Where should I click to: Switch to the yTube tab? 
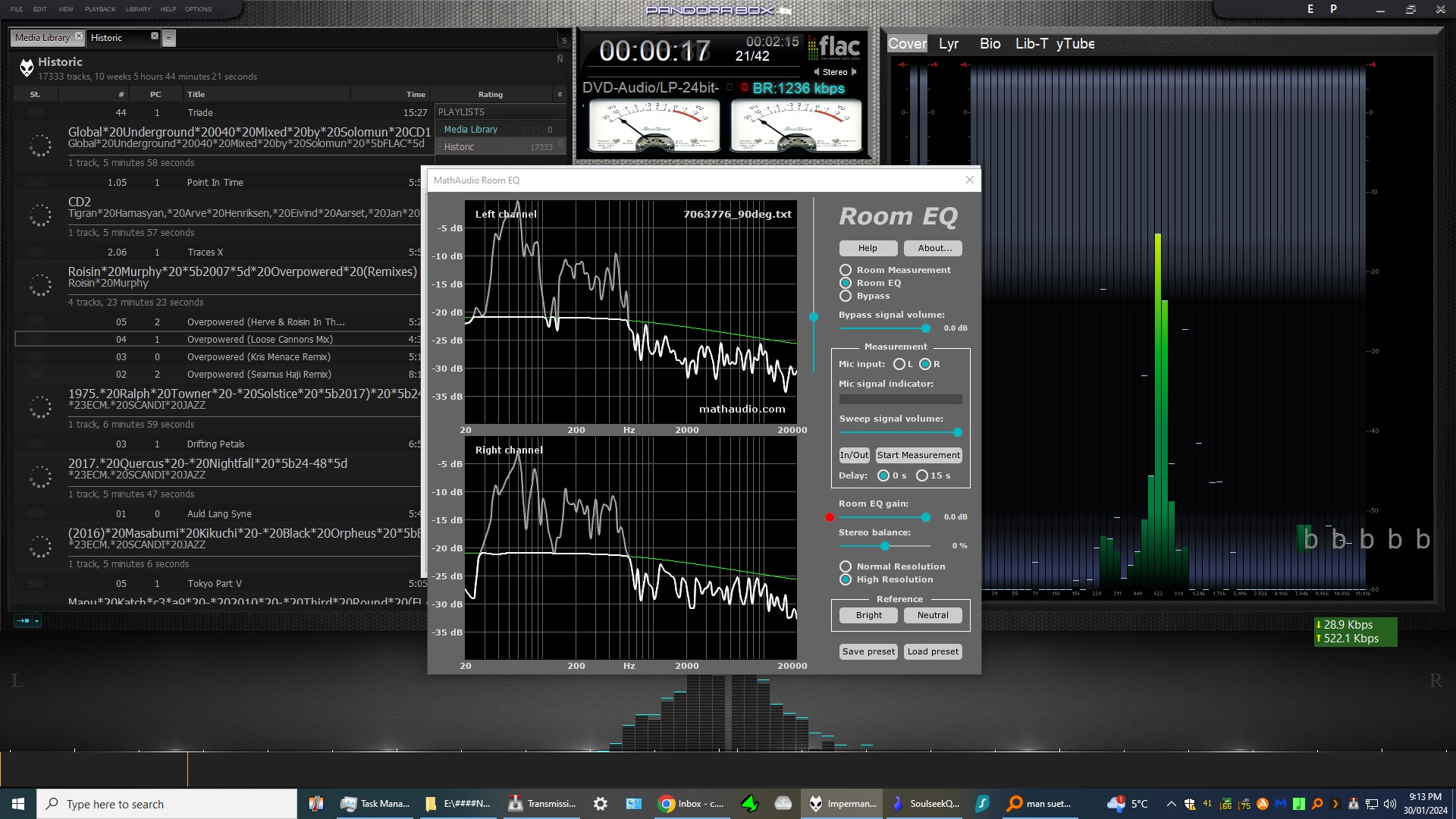point(1075,44)
